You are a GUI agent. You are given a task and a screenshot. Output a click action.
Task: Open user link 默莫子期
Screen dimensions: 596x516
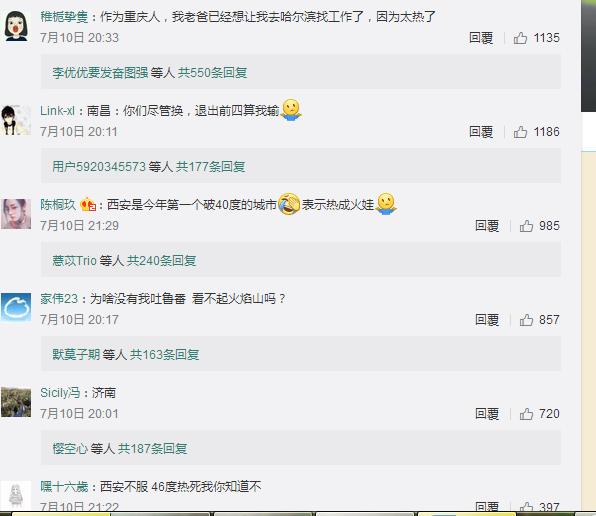[x=76, y=354]
